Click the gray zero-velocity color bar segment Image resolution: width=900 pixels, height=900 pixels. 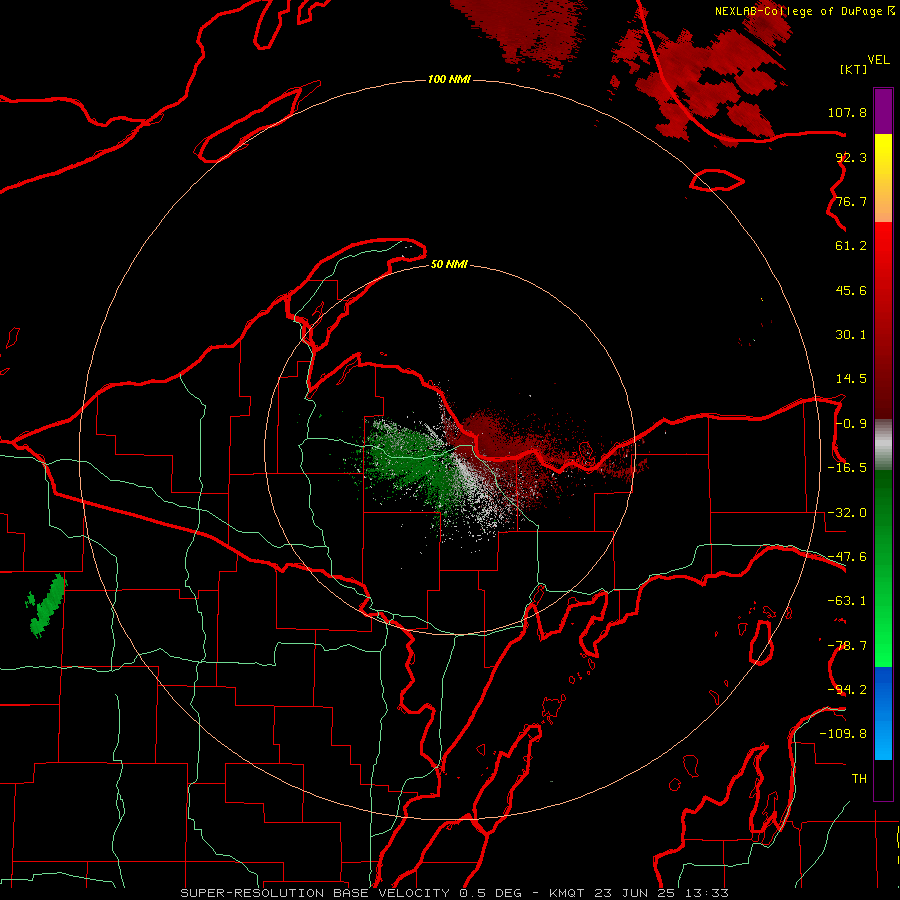883,444
